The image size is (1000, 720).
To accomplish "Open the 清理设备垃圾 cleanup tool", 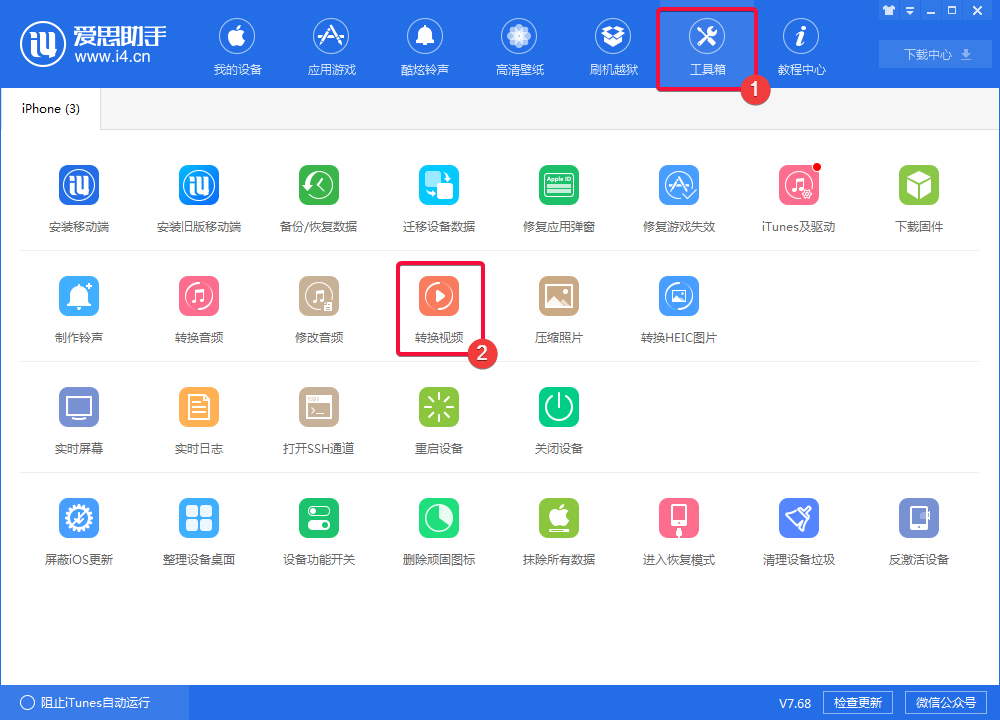I will coord(799,529).
